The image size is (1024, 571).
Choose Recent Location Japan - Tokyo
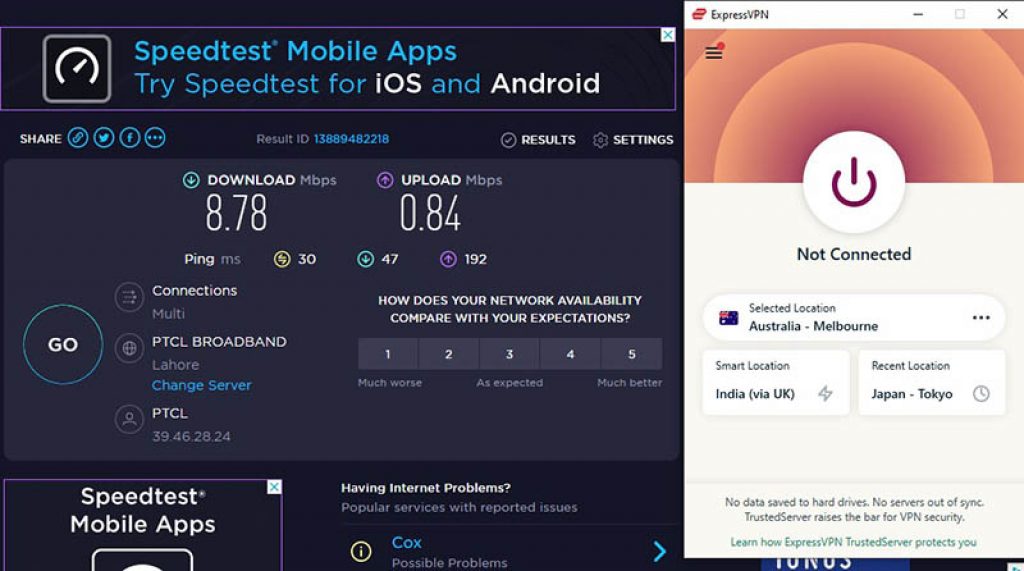(x=931, y=382)
